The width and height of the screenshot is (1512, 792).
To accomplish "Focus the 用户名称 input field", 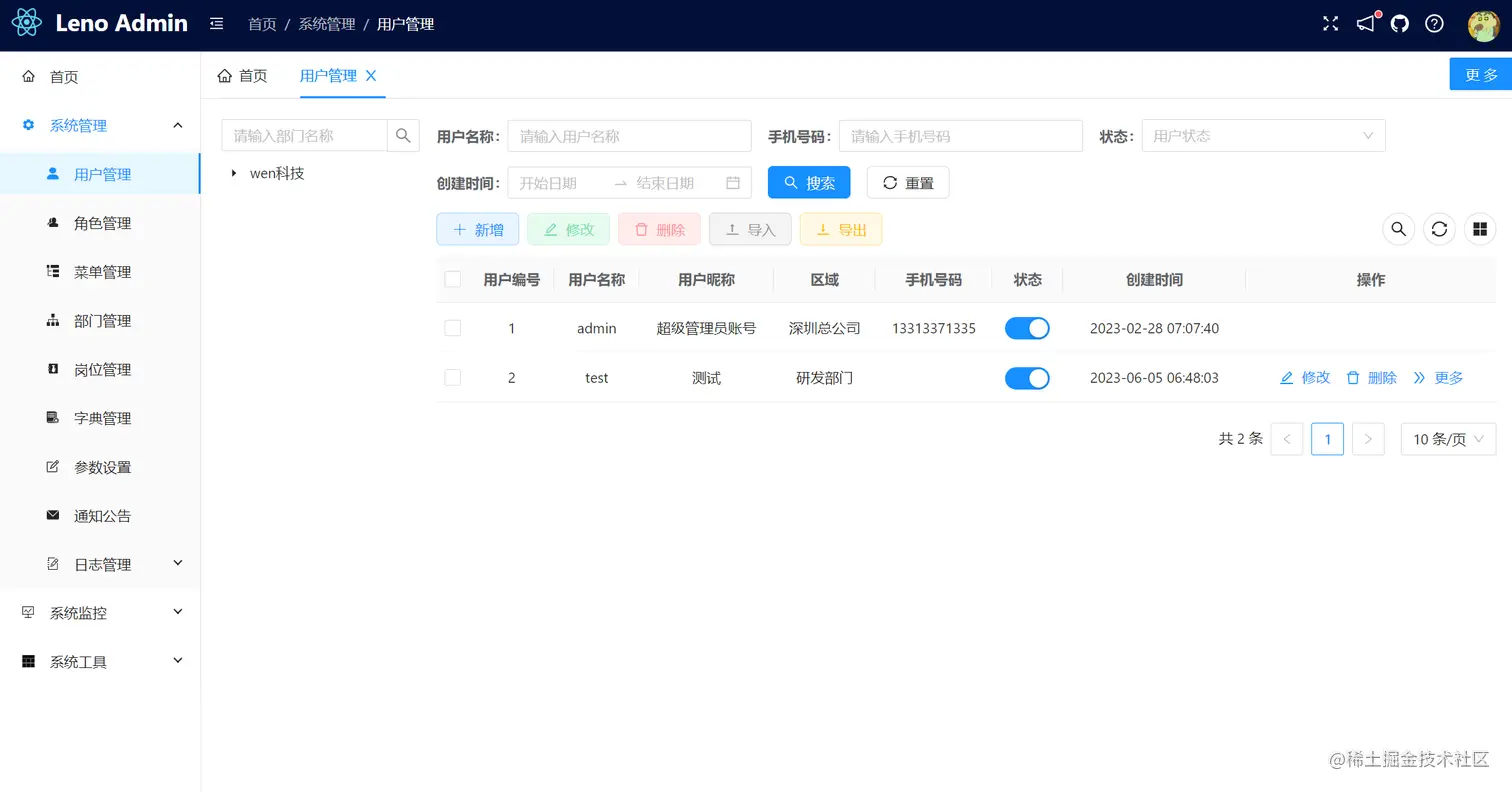I will point(630,136).
